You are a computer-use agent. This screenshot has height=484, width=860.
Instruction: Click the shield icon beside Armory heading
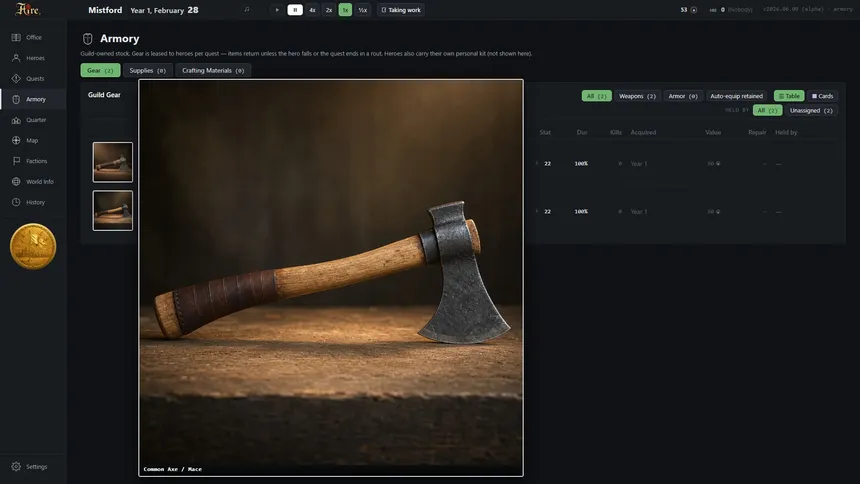(87, 38)
